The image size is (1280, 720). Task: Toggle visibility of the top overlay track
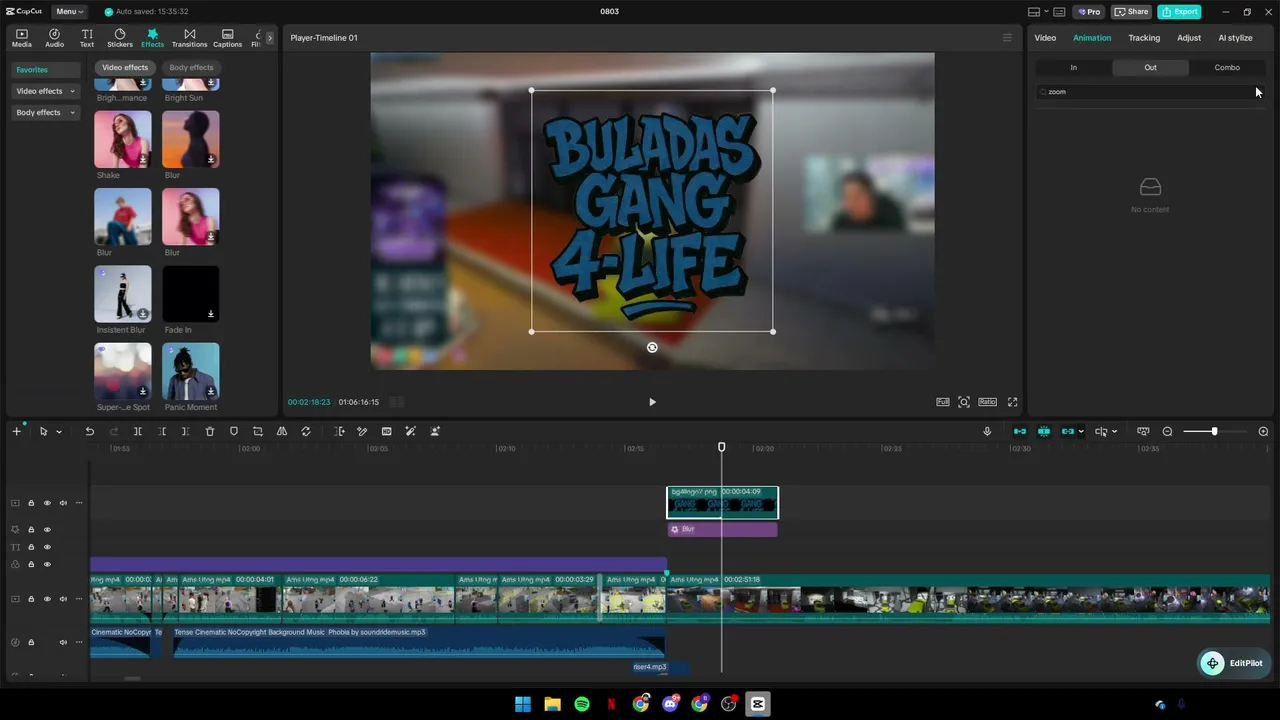tap(47, 503)
